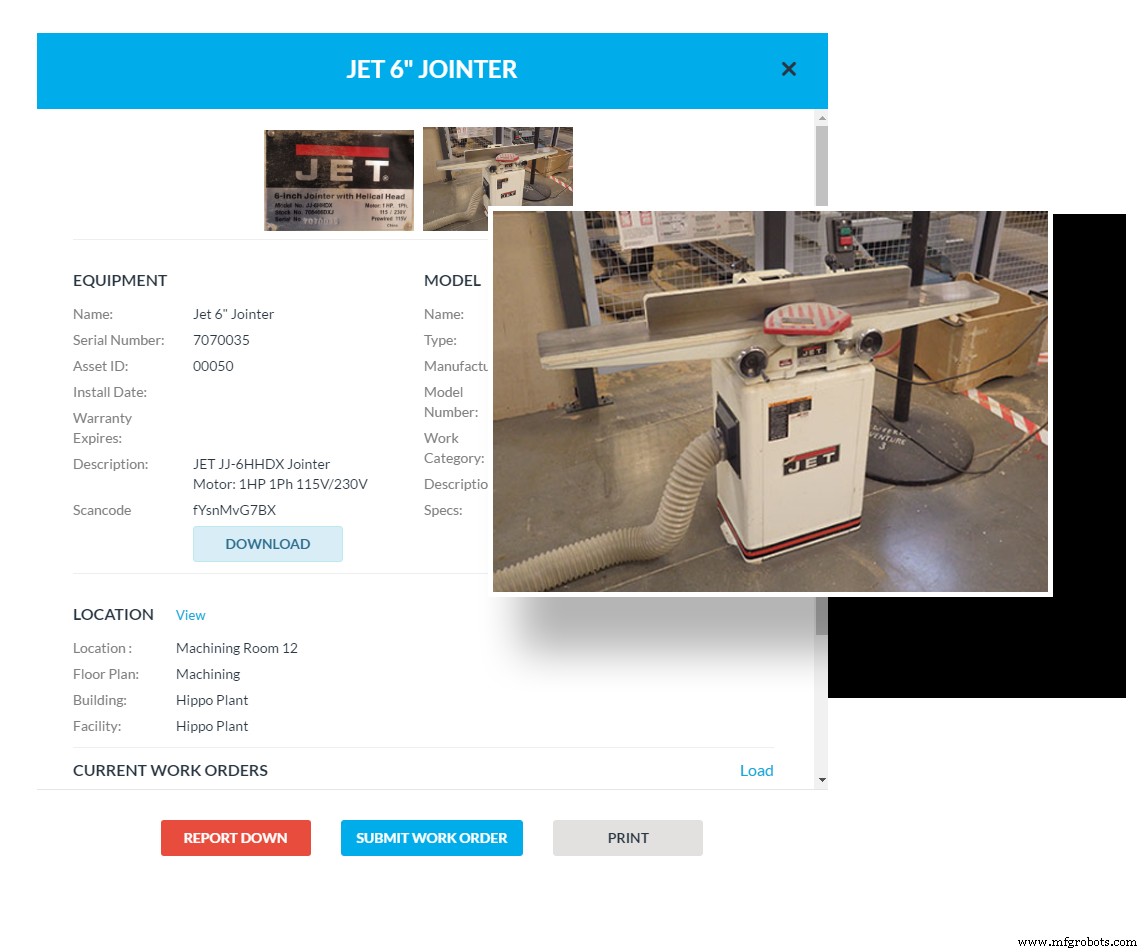
Task: Click the EQUIPMENT section header
Action: (x=120, y=280)
